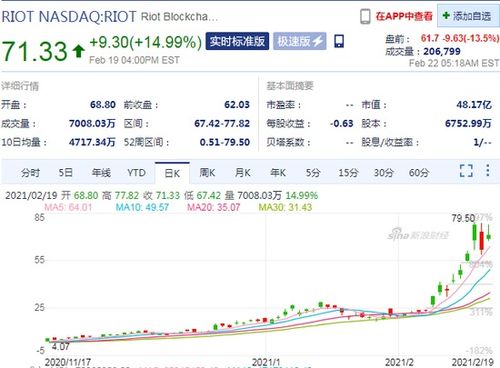Viewport: 500px width, 368px height.
Task: Toggle the MA5 moving average line
Action: (x=68, y=207)
